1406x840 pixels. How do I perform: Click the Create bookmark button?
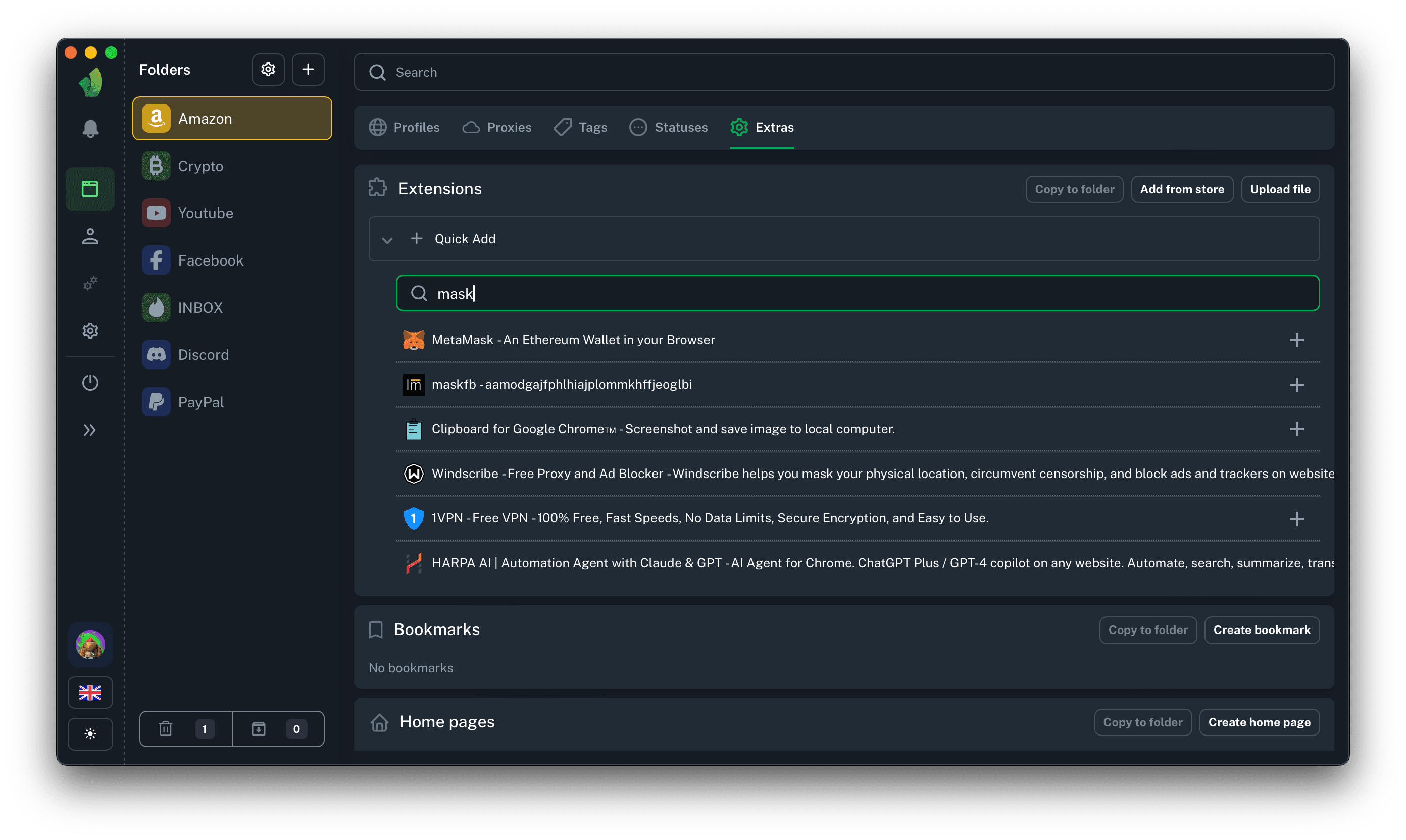click(x=1262, y=630)
